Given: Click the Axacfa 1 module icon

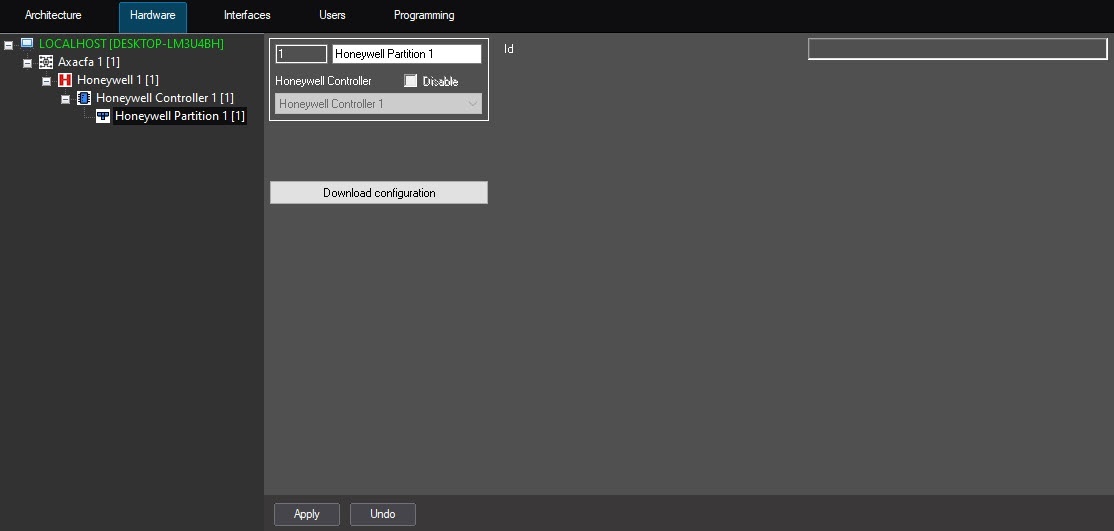Looking at the screenshot, I should [46, 63].
